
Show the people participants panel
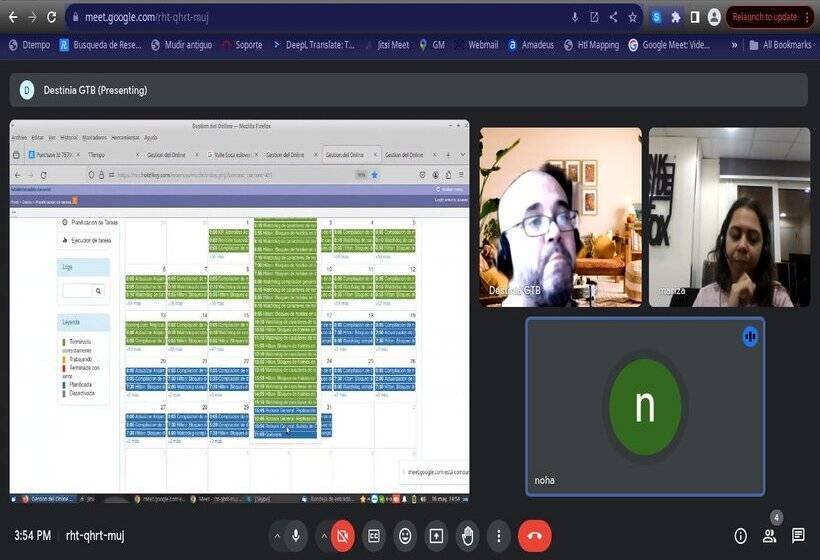(x=769, y=536)
